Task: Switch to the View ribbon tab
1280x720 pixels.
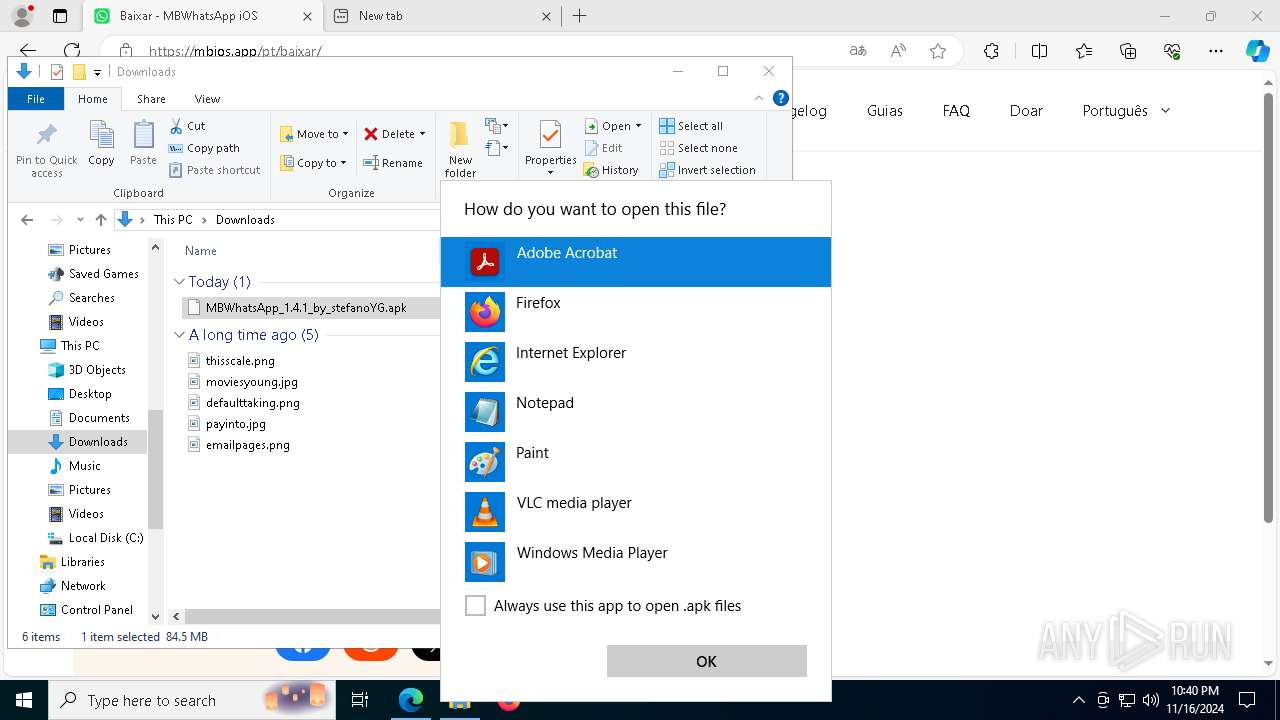Action: click(x=207, y=99)
